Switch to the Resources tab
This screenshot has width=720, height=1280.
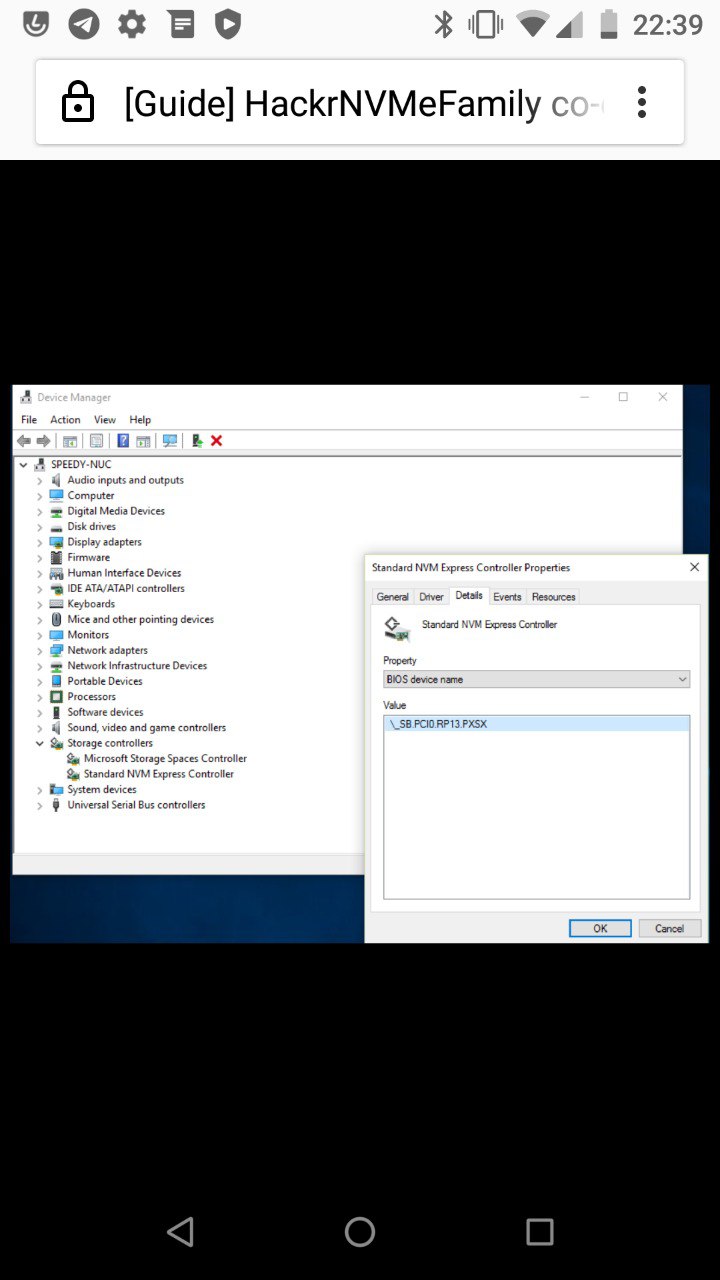click(x=553, y=597)
